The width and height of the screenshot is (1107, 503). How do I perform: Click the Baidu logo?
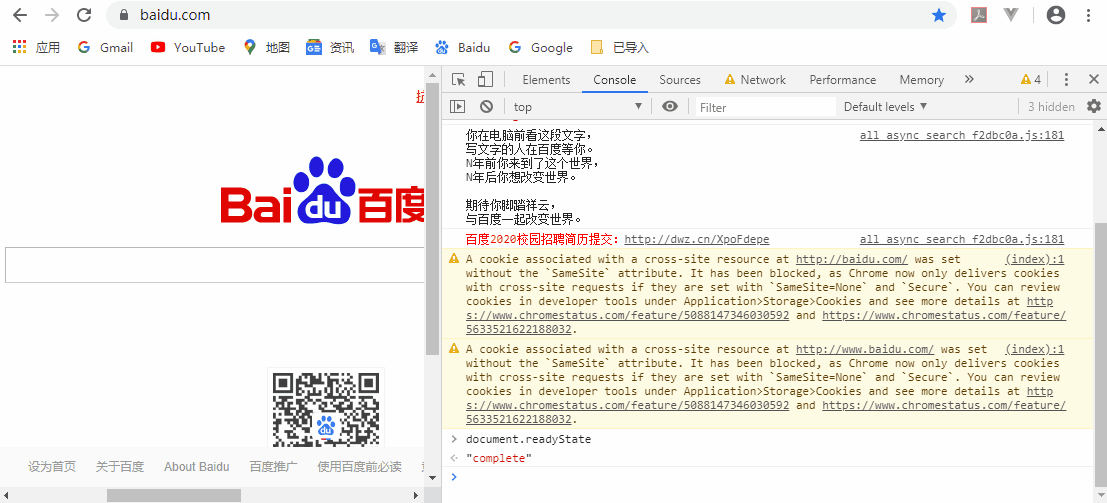[322, 191]
